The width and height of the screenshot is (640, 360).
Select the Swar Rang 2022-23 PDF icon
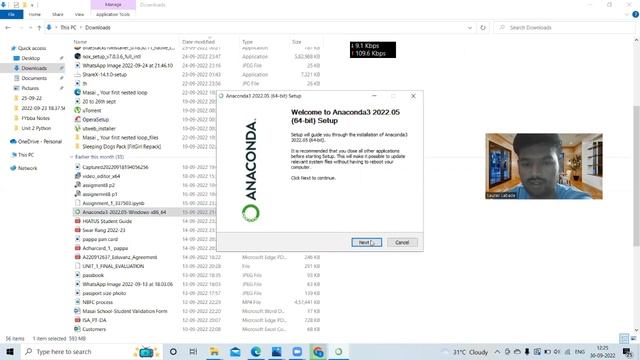(x=78, y=230)
